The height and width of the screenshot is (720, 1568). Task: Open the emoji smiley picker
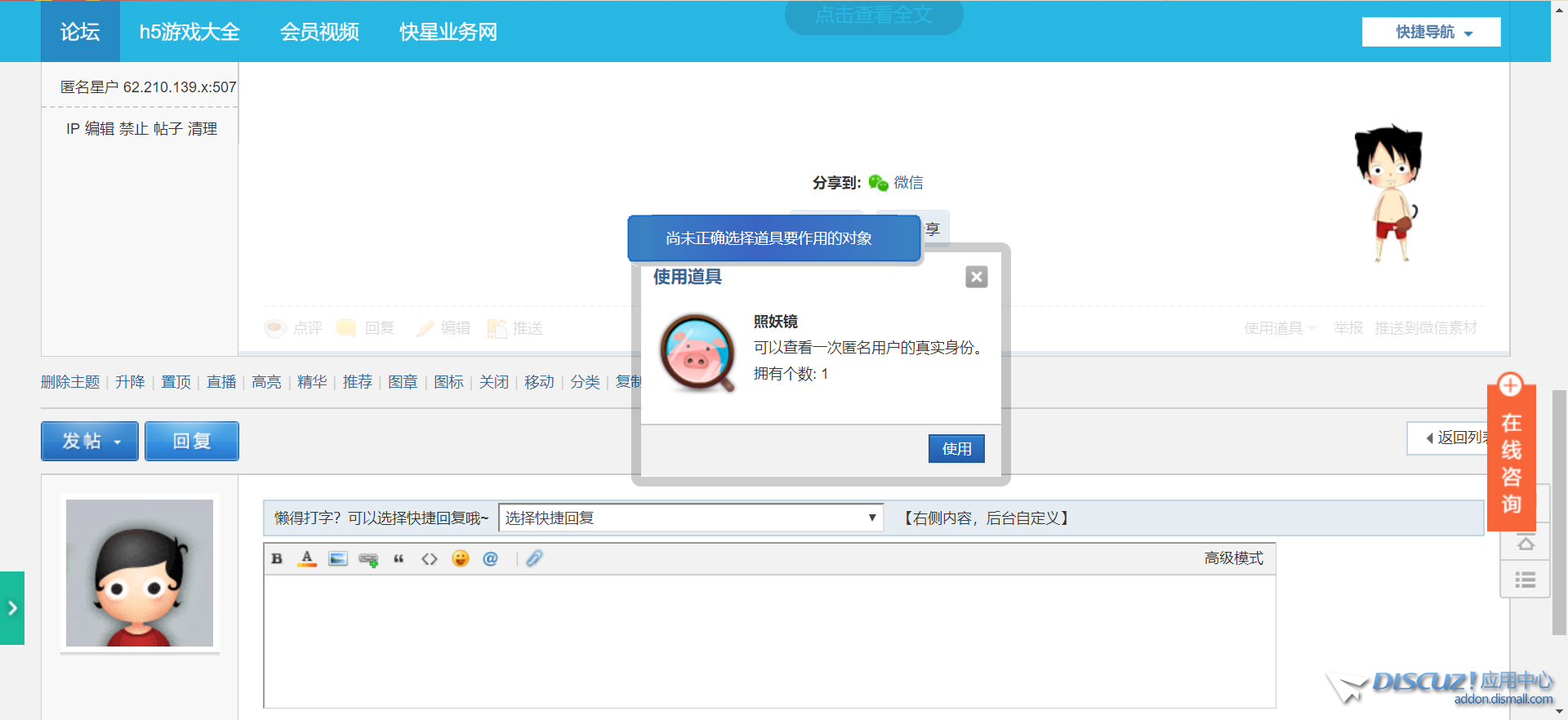461,558
